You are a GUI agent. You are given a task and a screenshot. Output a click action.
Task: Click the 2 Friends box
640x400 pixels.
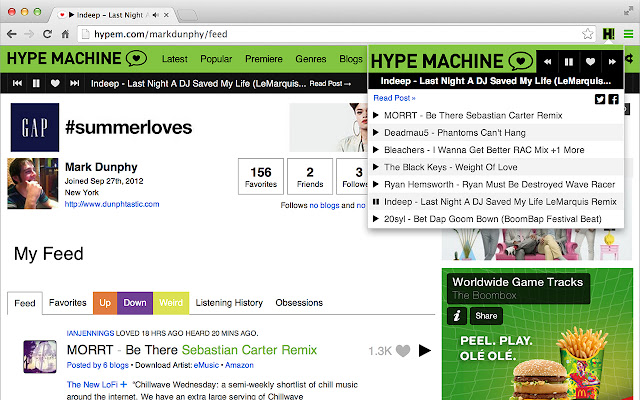click(310, 176)
